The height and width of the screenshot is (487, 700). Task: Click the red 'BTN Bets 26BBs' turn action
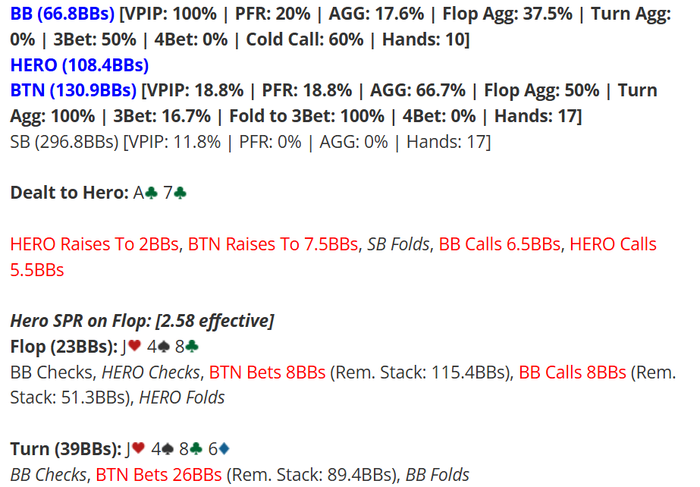point(158,475)
